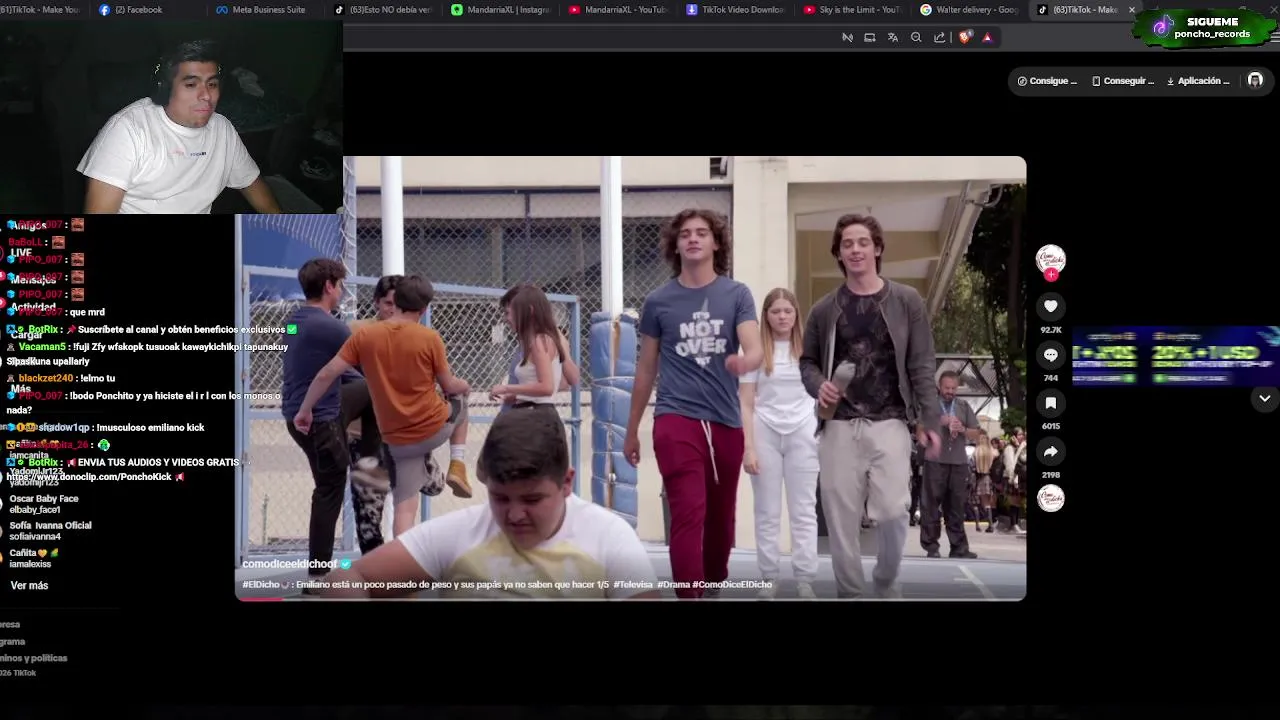Viewport: 1280px width, 720px height.
Task: Click Brave Shields lion icon
Action: point(965,37)
